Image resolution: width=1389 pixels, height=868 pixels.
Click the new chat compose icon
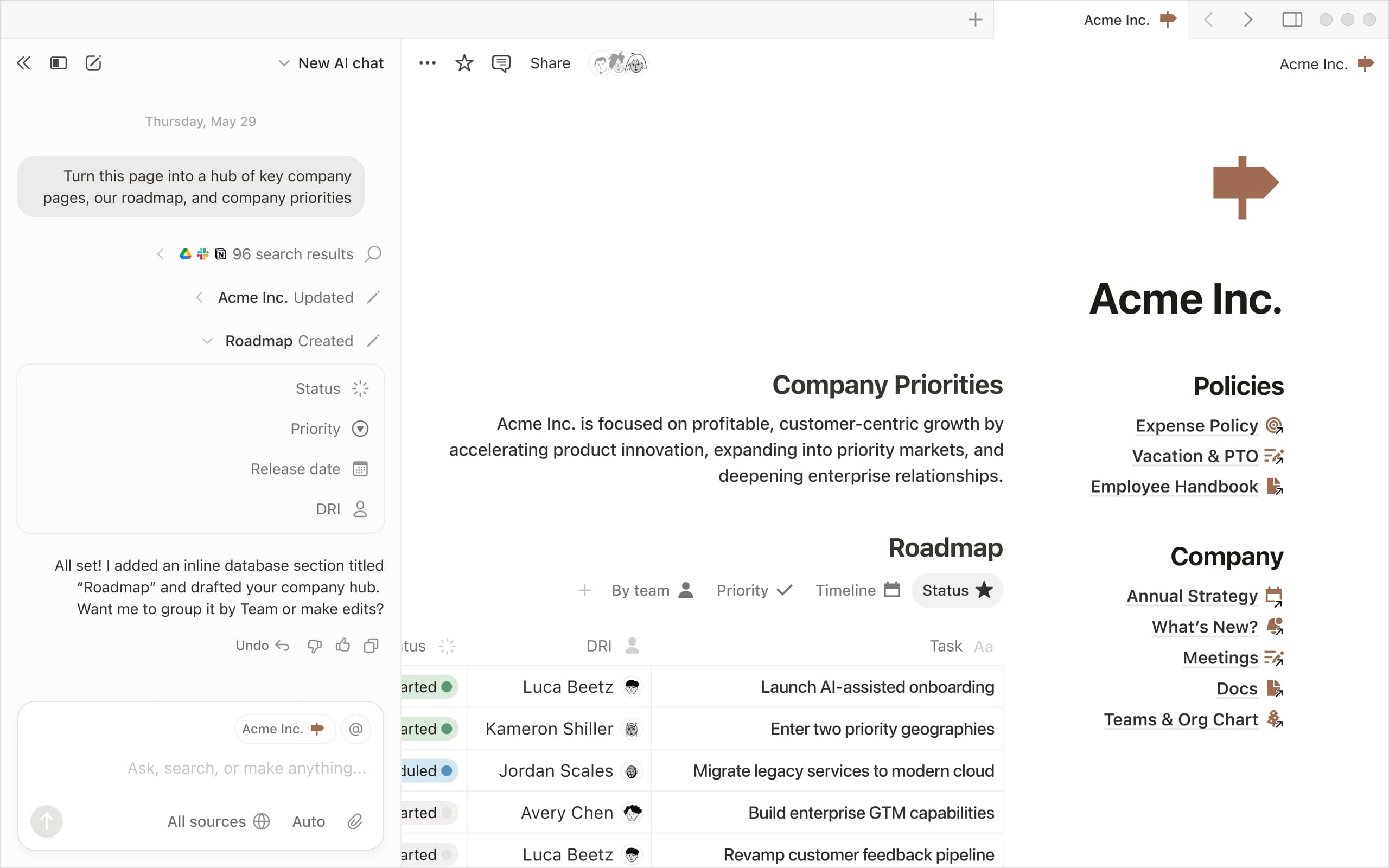click(93, 63)
